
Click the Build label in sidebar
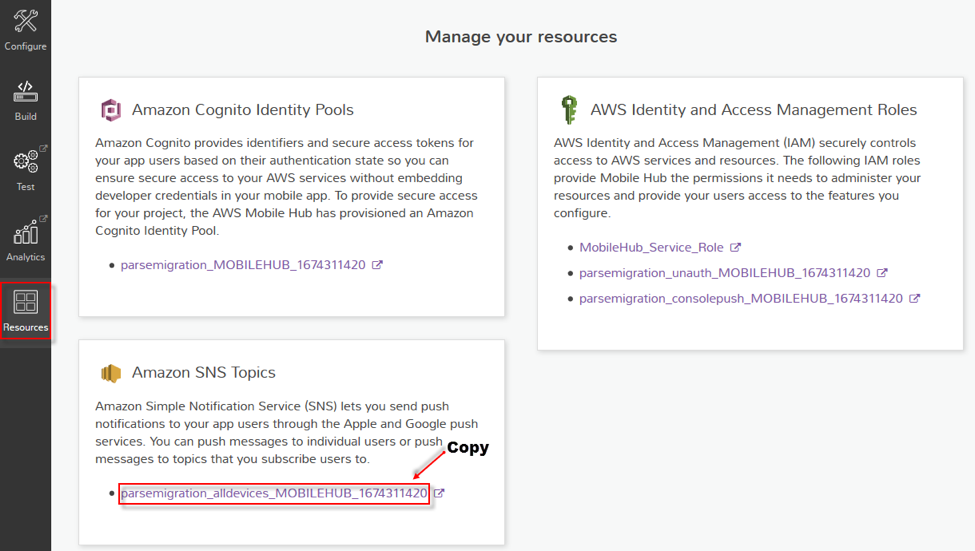tap(25, 117)
